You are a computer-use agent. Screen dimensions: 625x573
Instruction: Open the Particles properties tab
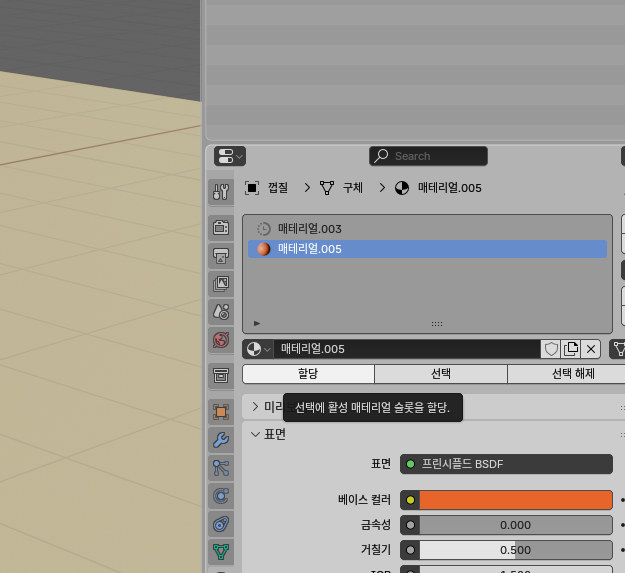221,468
